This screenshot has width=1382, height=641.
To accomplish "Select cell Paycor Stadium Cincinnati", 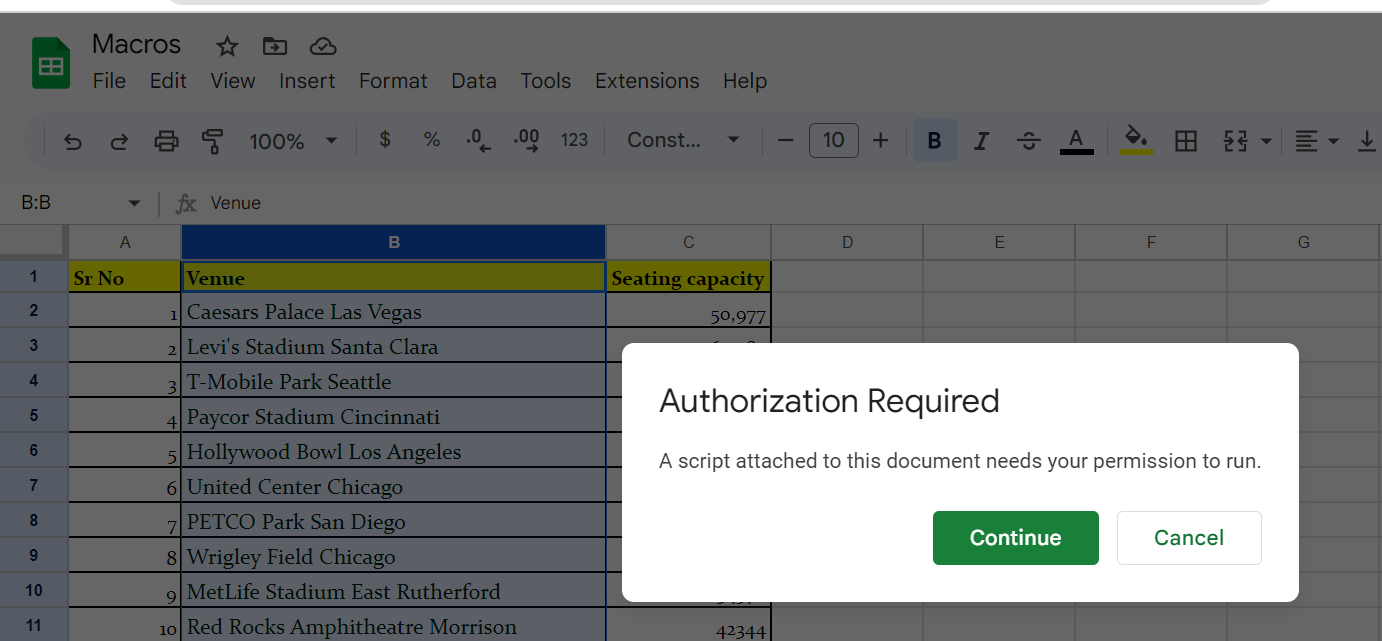I will (x=394, y=416).
